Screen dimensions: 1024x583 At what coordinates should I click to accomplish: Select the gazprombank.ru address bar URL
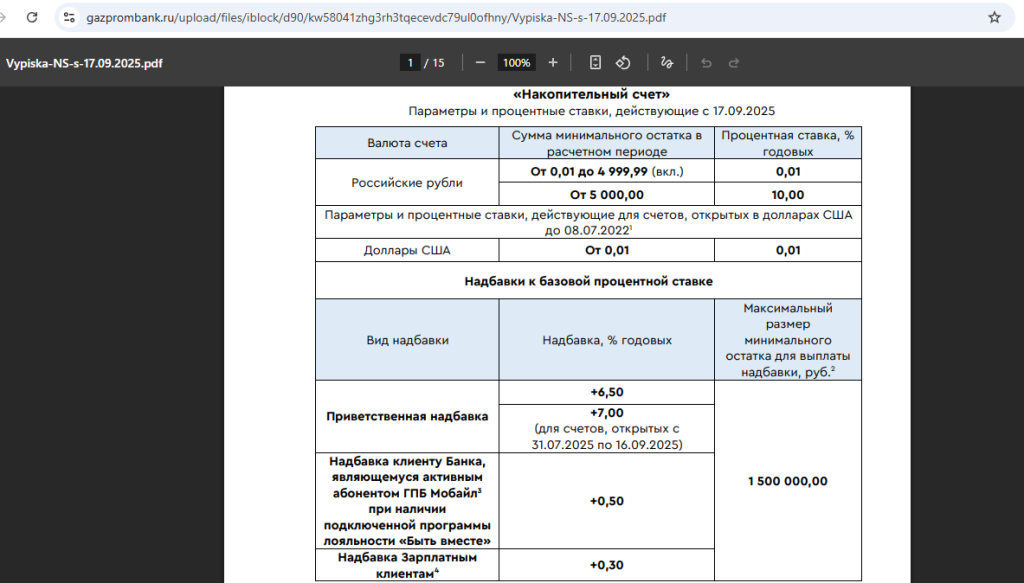point(376,18)
